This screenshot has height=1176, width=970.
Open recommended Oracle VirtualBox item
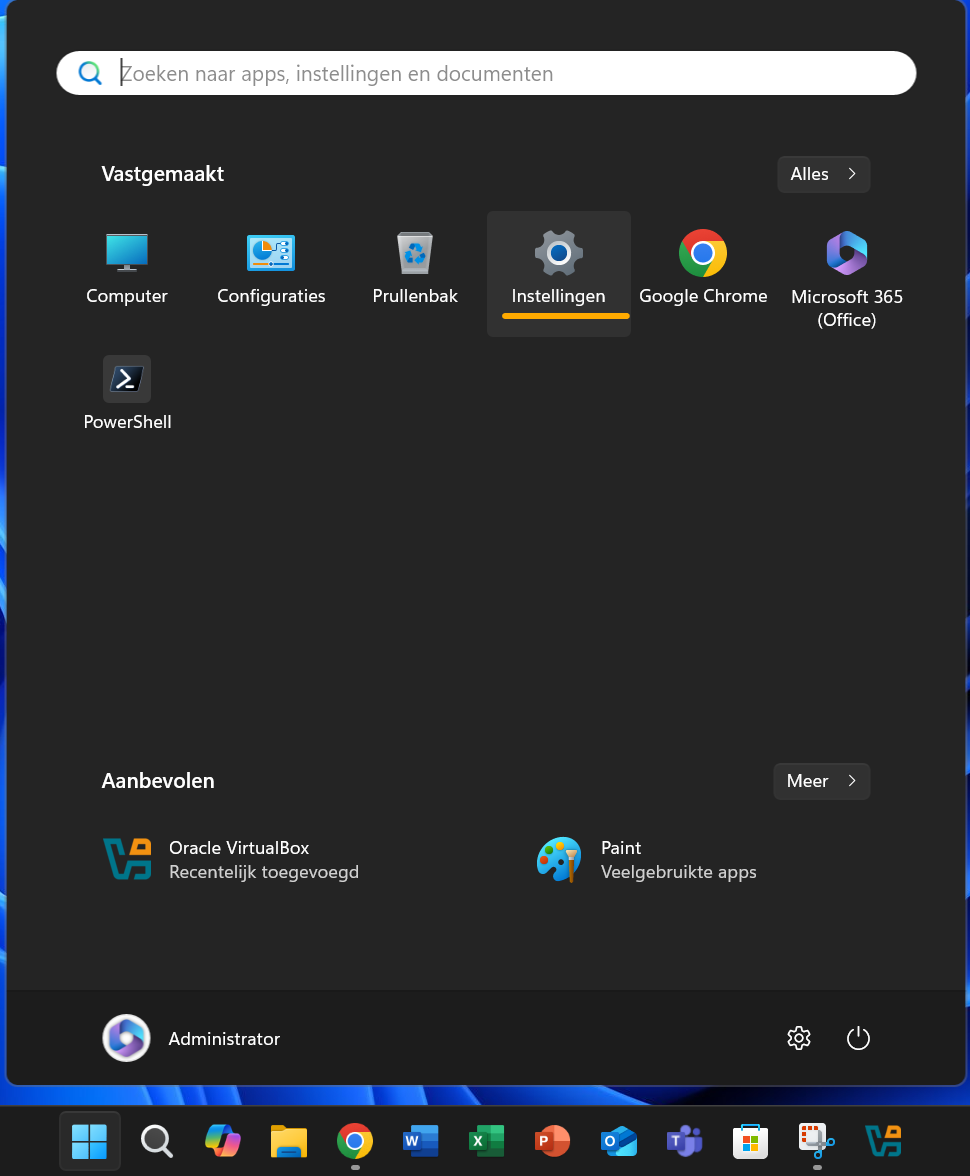tap(233, 860)
